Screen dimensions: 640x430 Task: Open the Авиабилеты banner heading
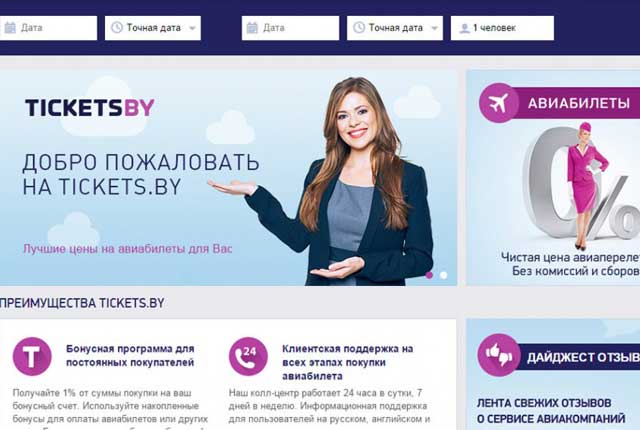[x=579, y=103]
